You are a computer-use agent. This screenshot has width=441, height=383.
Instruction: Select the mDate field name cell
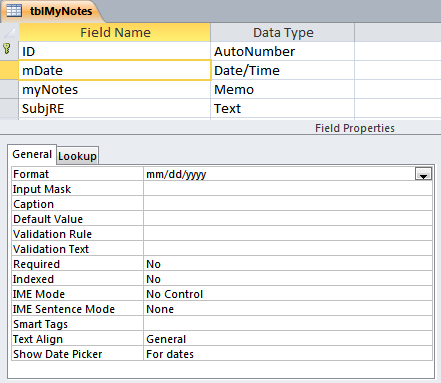(x=115, y=70)
